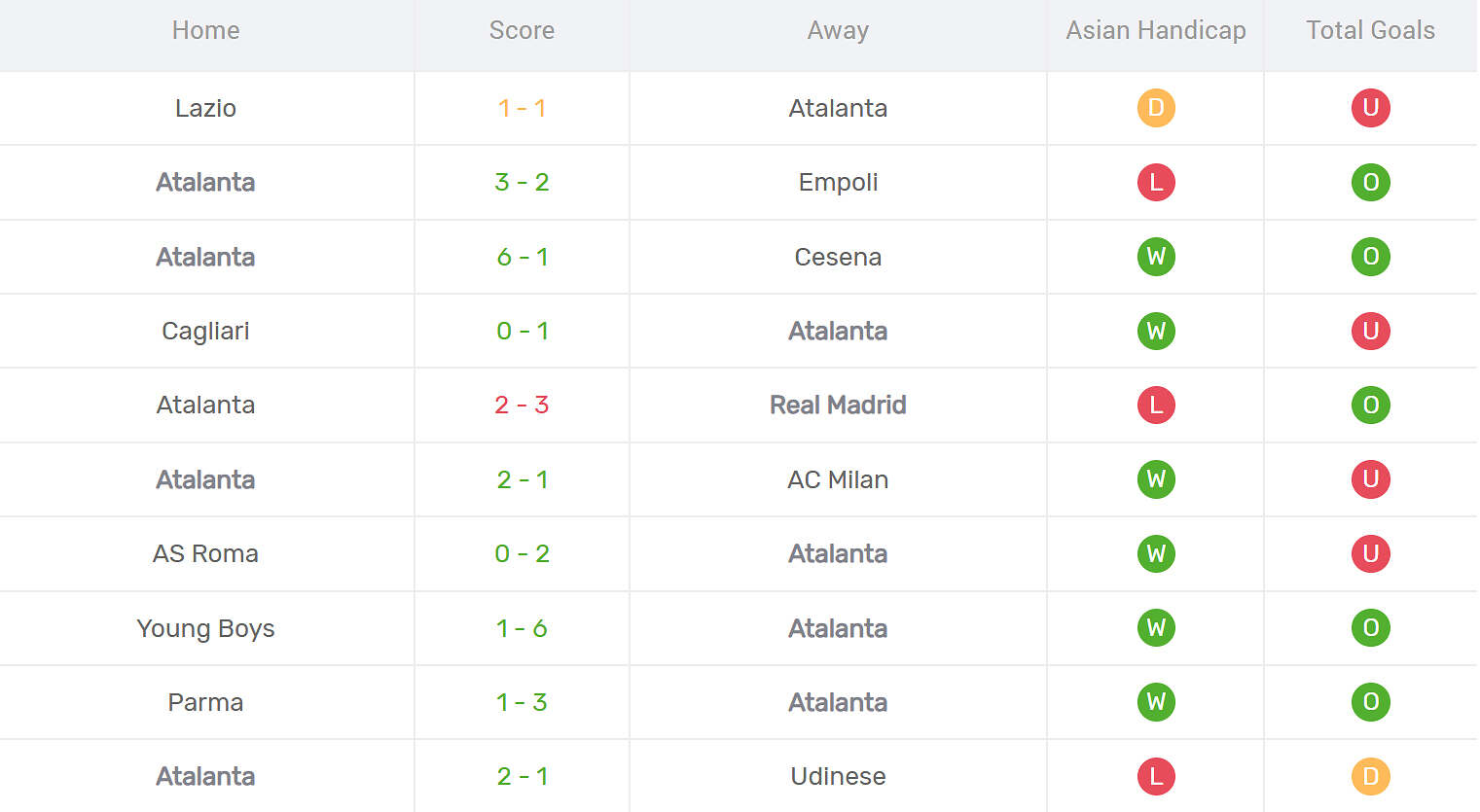
Task: Click the red U total goals badge for Cagliari match
Action: [x=1370, y=331]
